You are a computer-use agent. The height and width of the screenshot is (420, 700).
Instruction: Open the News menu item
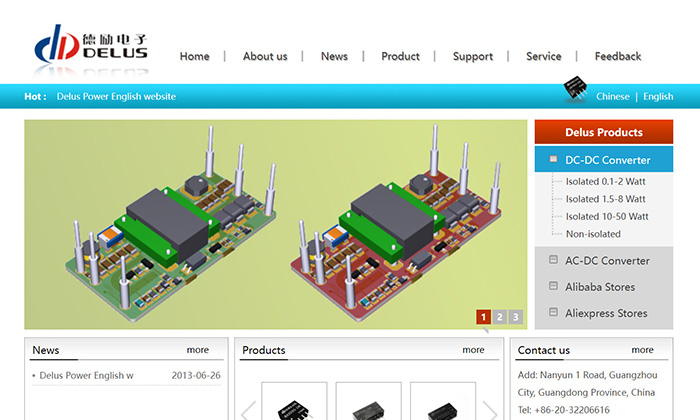point(334,56)
